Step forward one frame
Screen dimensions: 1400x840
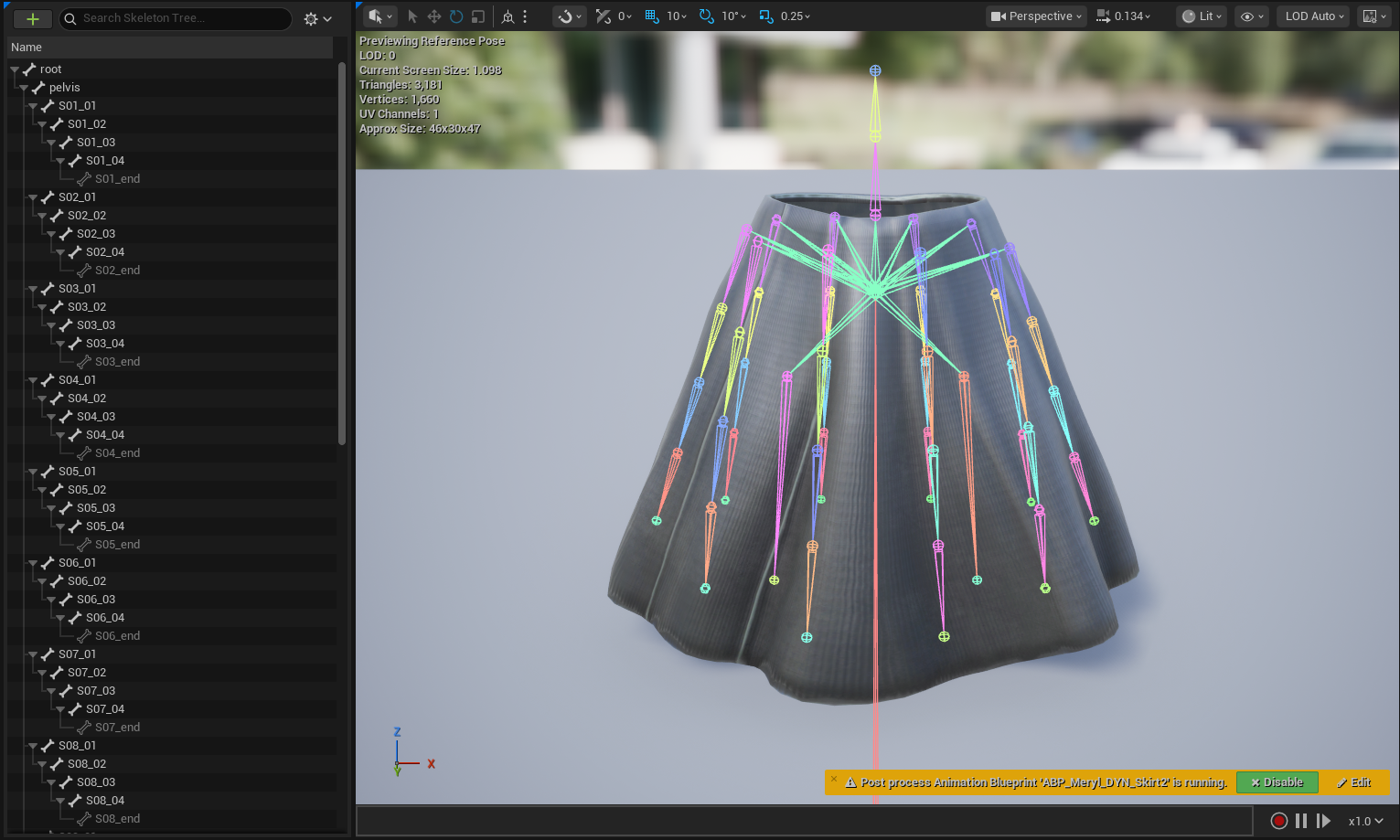(x=1323, y=821)
